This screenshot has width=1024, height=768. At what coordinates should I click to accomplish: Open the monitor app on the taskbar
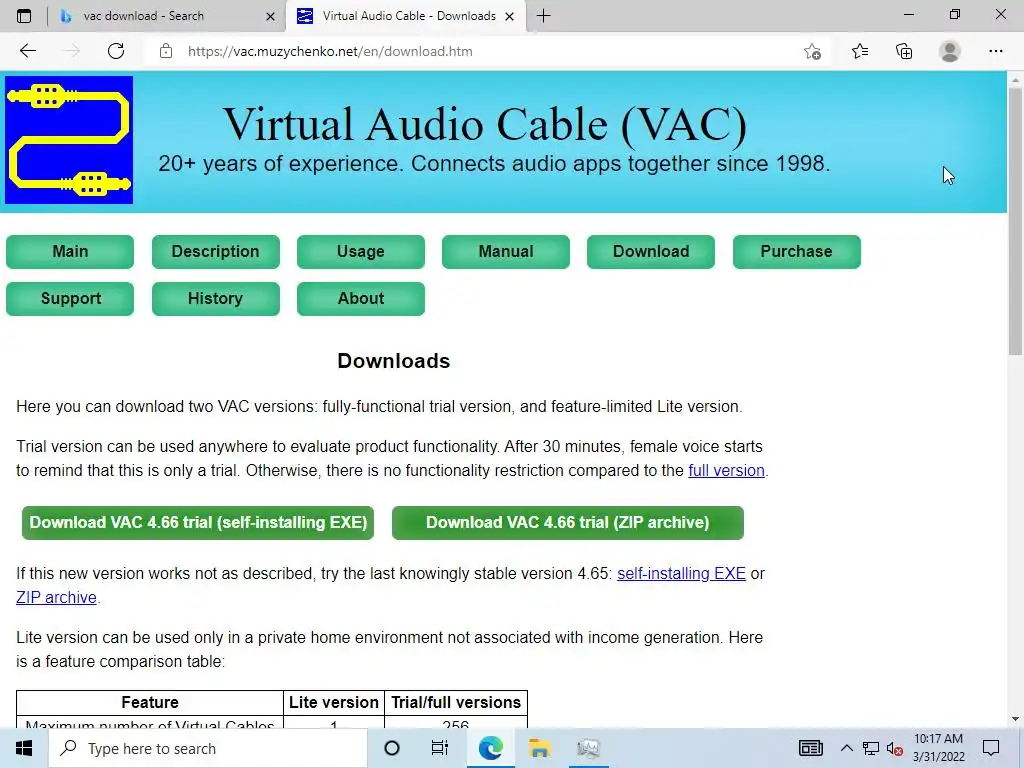pos(588,748)
